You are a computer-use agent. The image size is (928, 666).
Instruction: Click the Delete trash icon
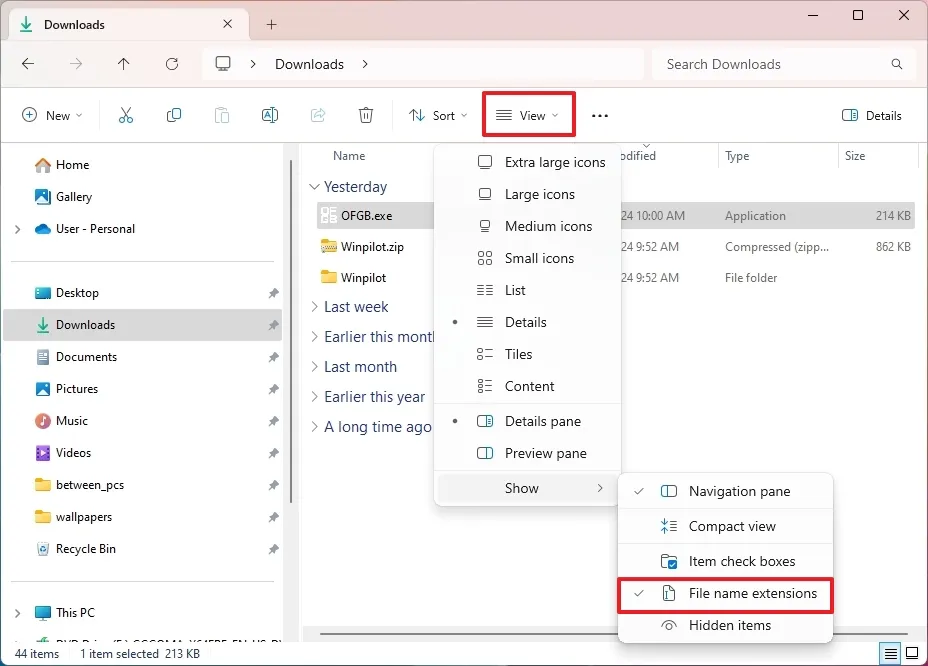click(x=366, y=115)
